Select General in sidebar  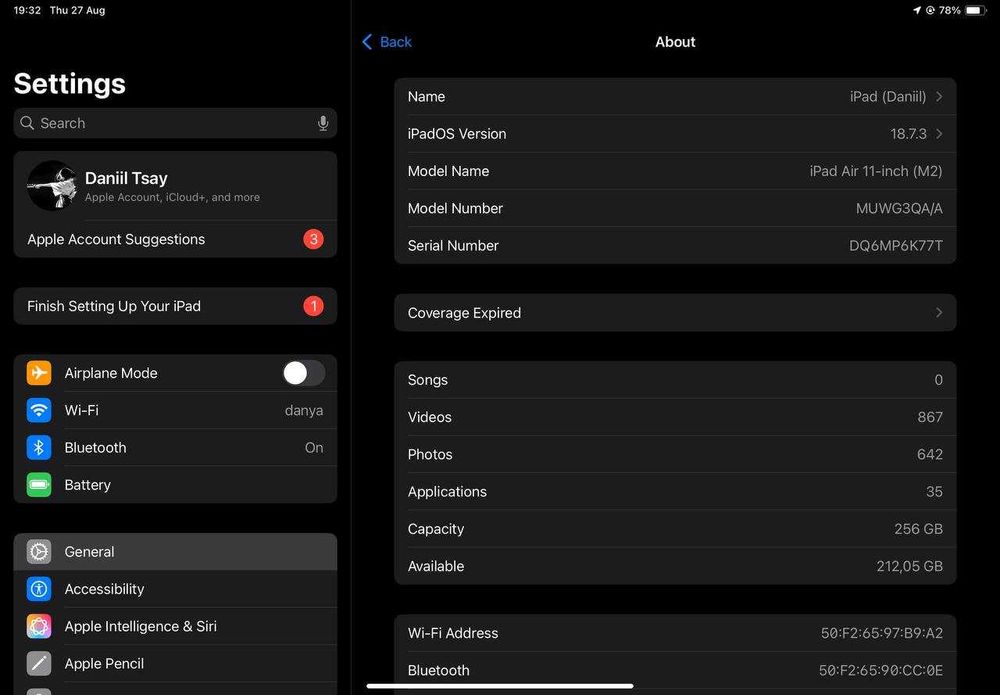click(175, 552)
